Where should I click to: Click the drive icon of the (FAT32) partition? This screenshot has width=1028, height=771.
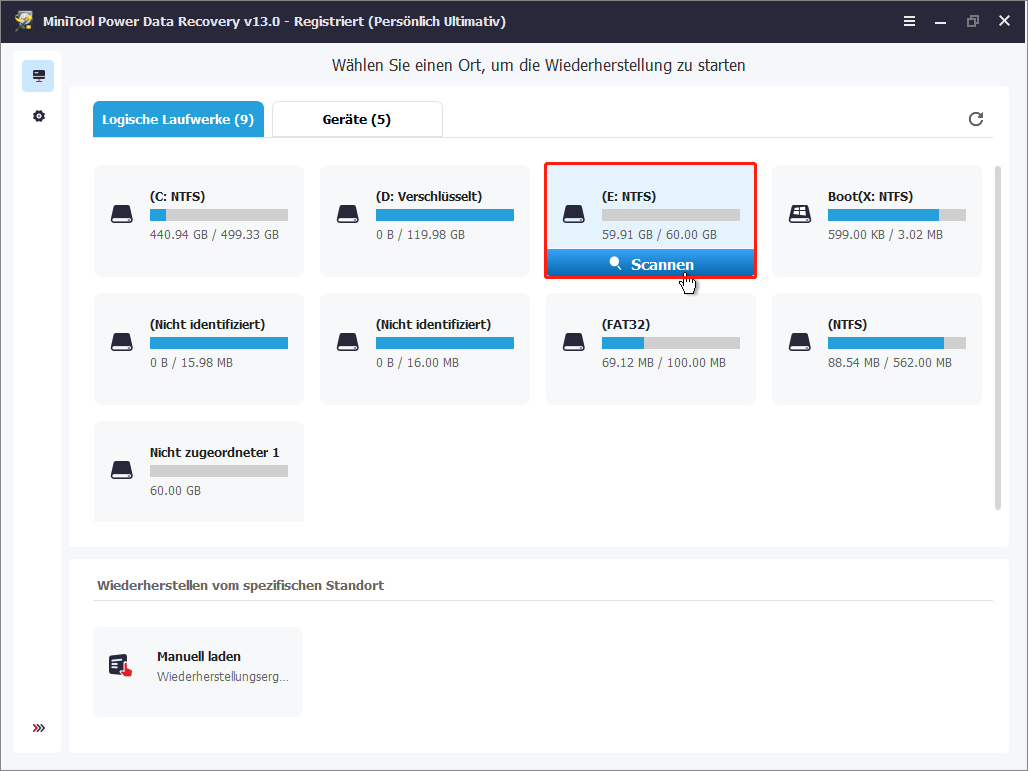click(574, 342)
